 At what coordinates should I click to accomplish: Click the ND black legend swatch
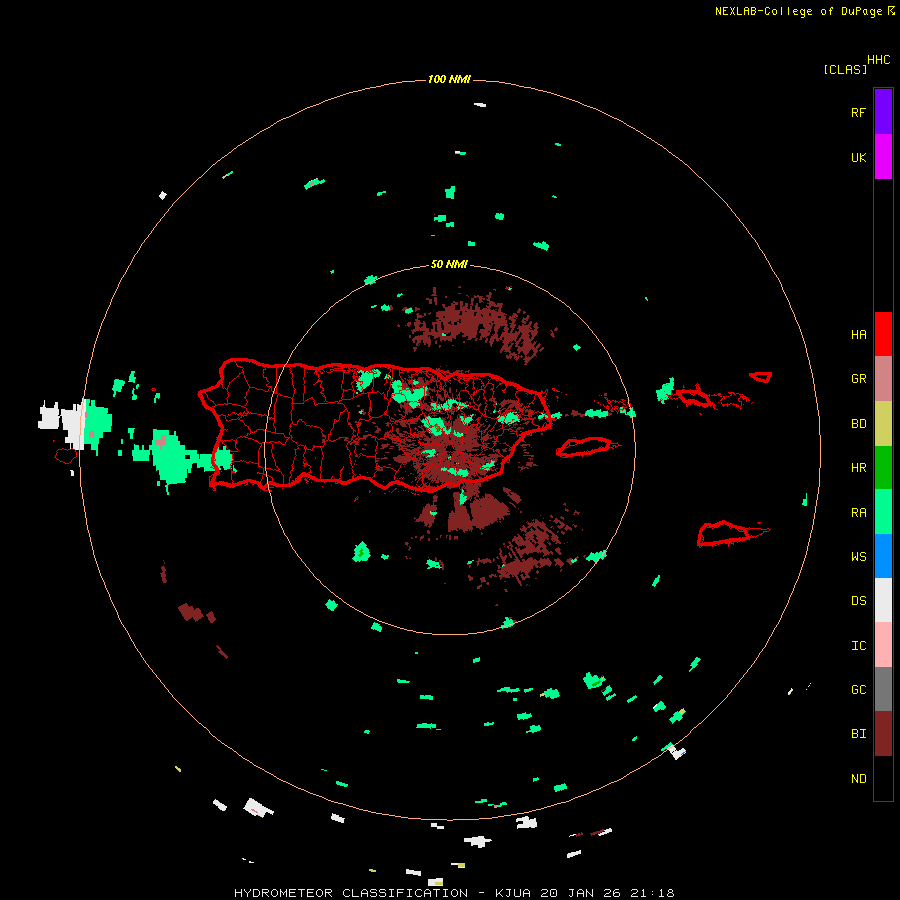tap(883, 778)
